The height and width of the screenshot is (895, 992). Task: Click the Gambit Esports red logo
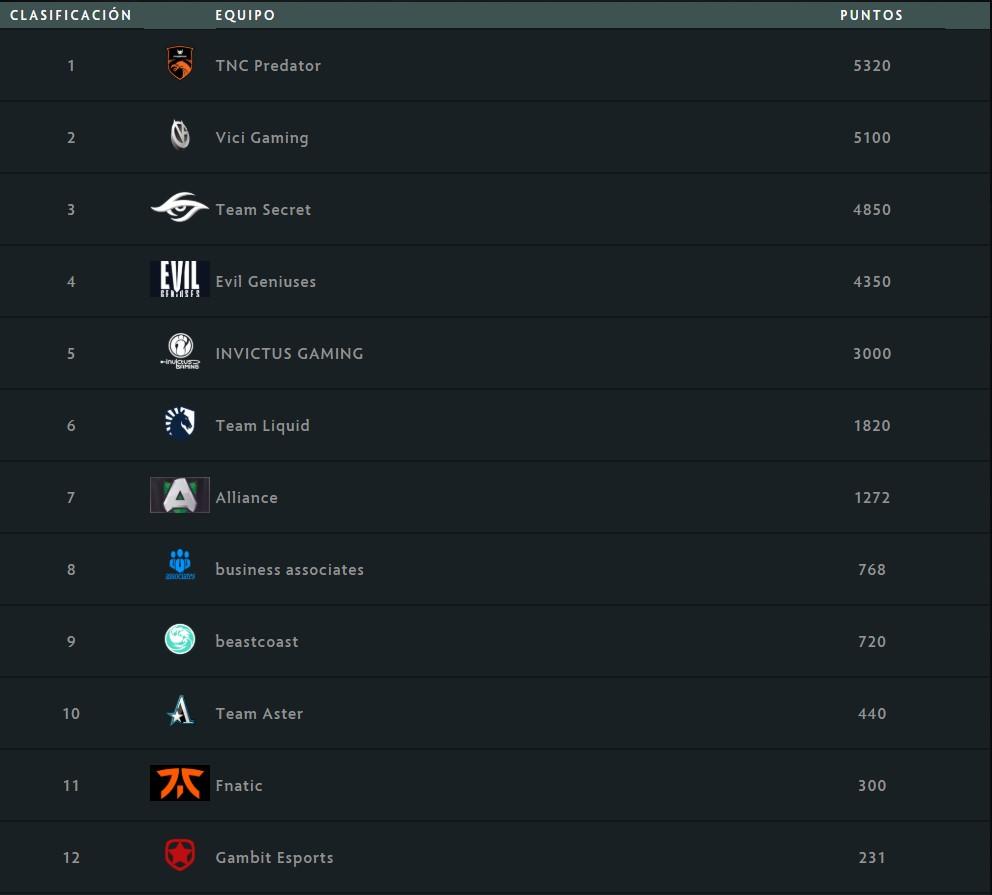tap(180, 855)
